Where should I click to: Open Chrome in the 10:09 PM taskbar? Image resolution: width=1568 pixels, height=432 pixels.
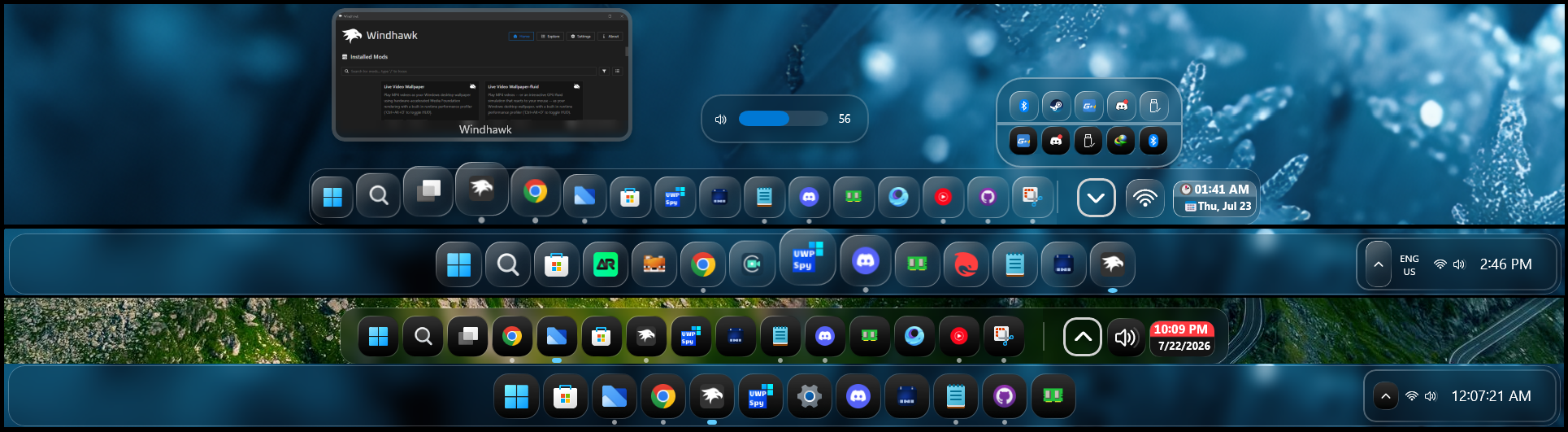pyautogui.click(x=512, y=336)
